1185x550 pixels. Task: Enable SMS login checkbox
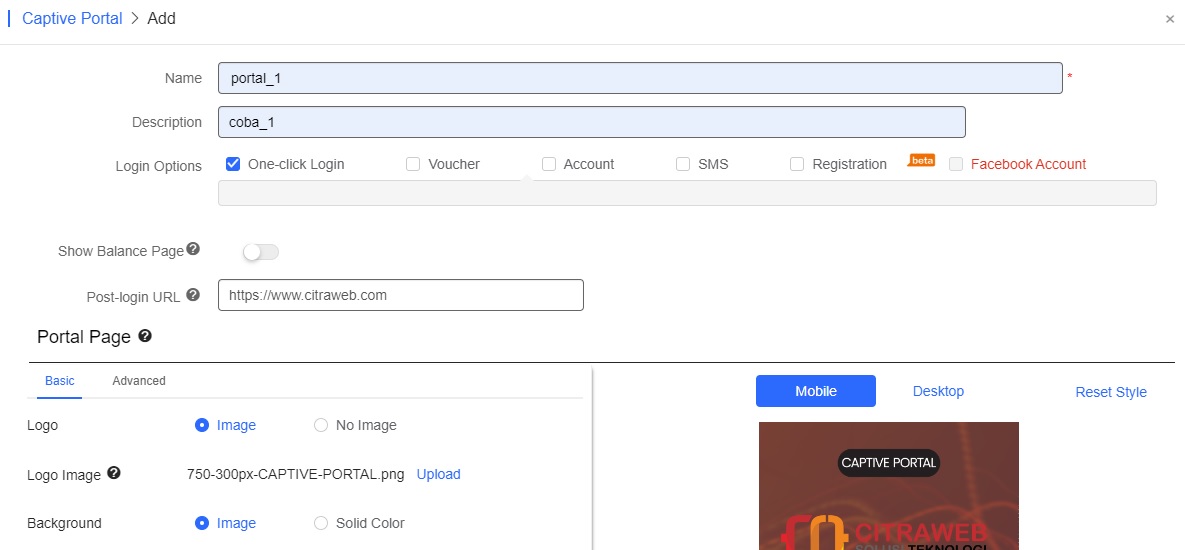(683, 164)
